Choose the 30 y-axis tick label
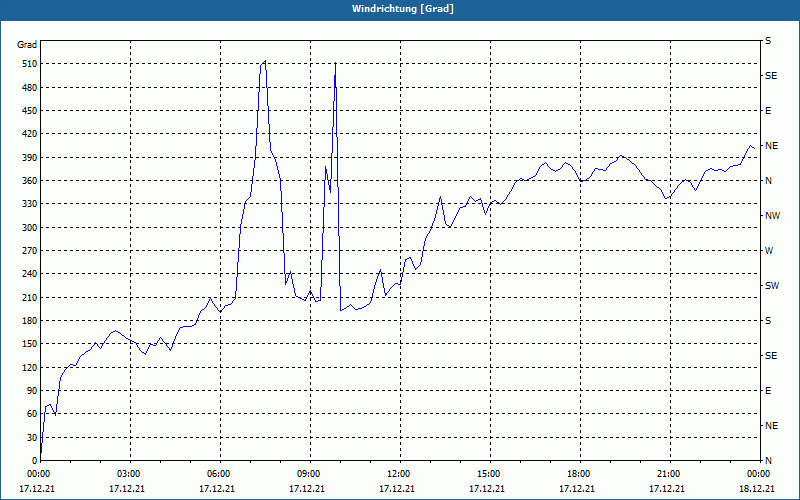The height and width of the screenshot is (500, 800). 32,437
